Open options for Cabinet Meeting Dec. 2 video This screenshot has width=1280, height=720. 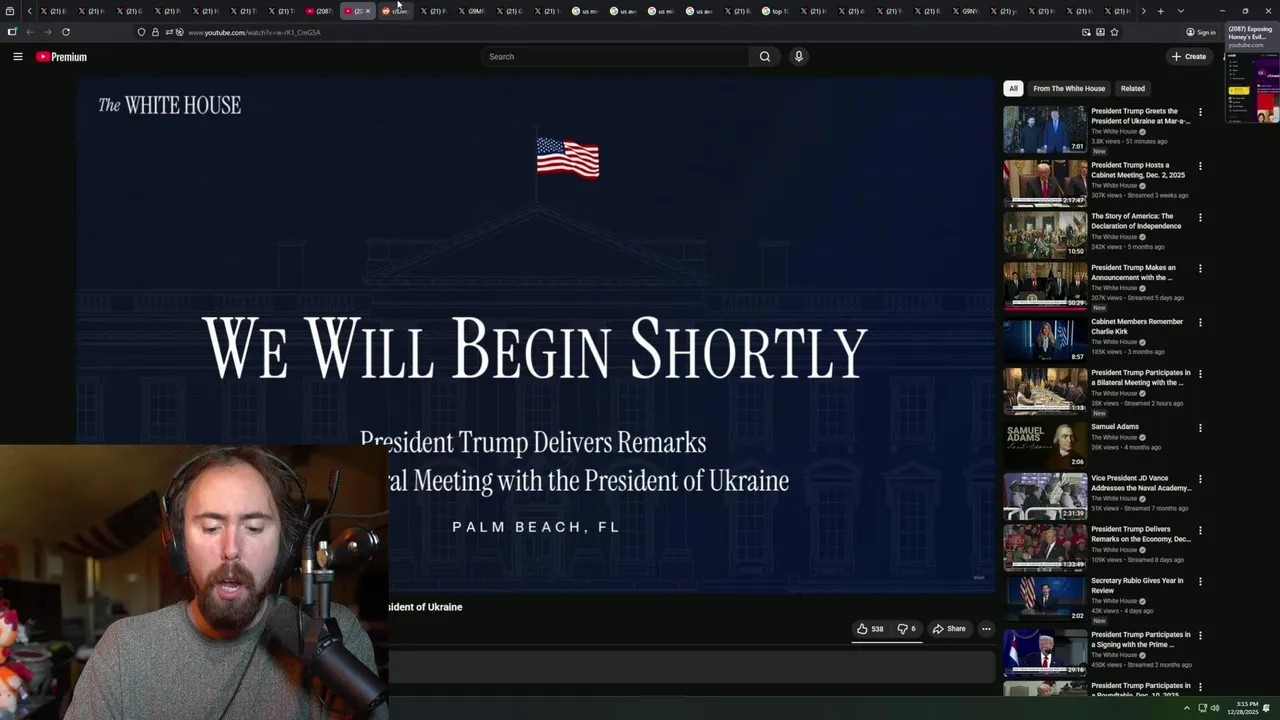coord(1200,166)
